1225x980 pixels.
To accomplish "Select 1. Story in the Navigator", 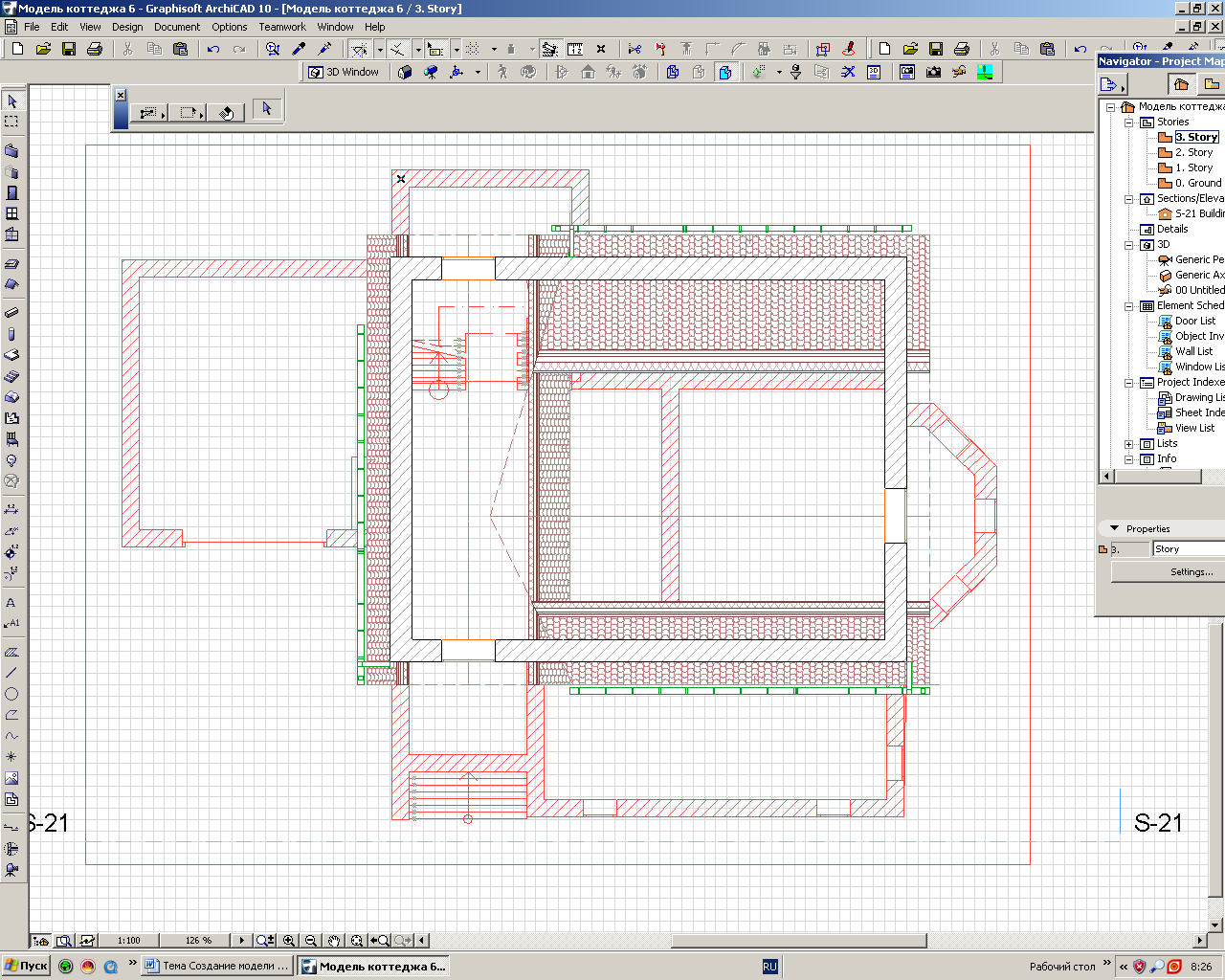I will tap(1193, 167).
